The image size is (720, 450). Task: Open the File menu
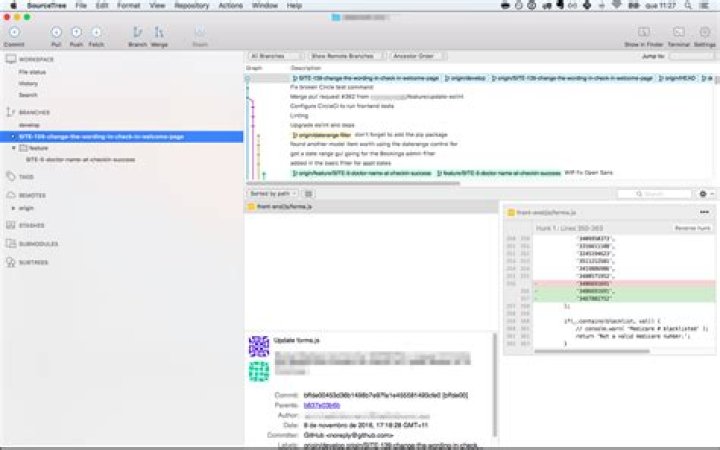(81, 6)
